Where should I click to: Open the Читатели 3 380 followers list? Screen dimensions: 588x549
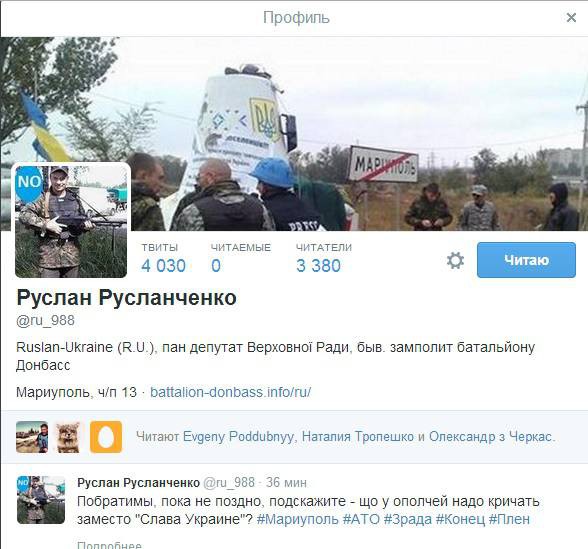pos(324,259)
